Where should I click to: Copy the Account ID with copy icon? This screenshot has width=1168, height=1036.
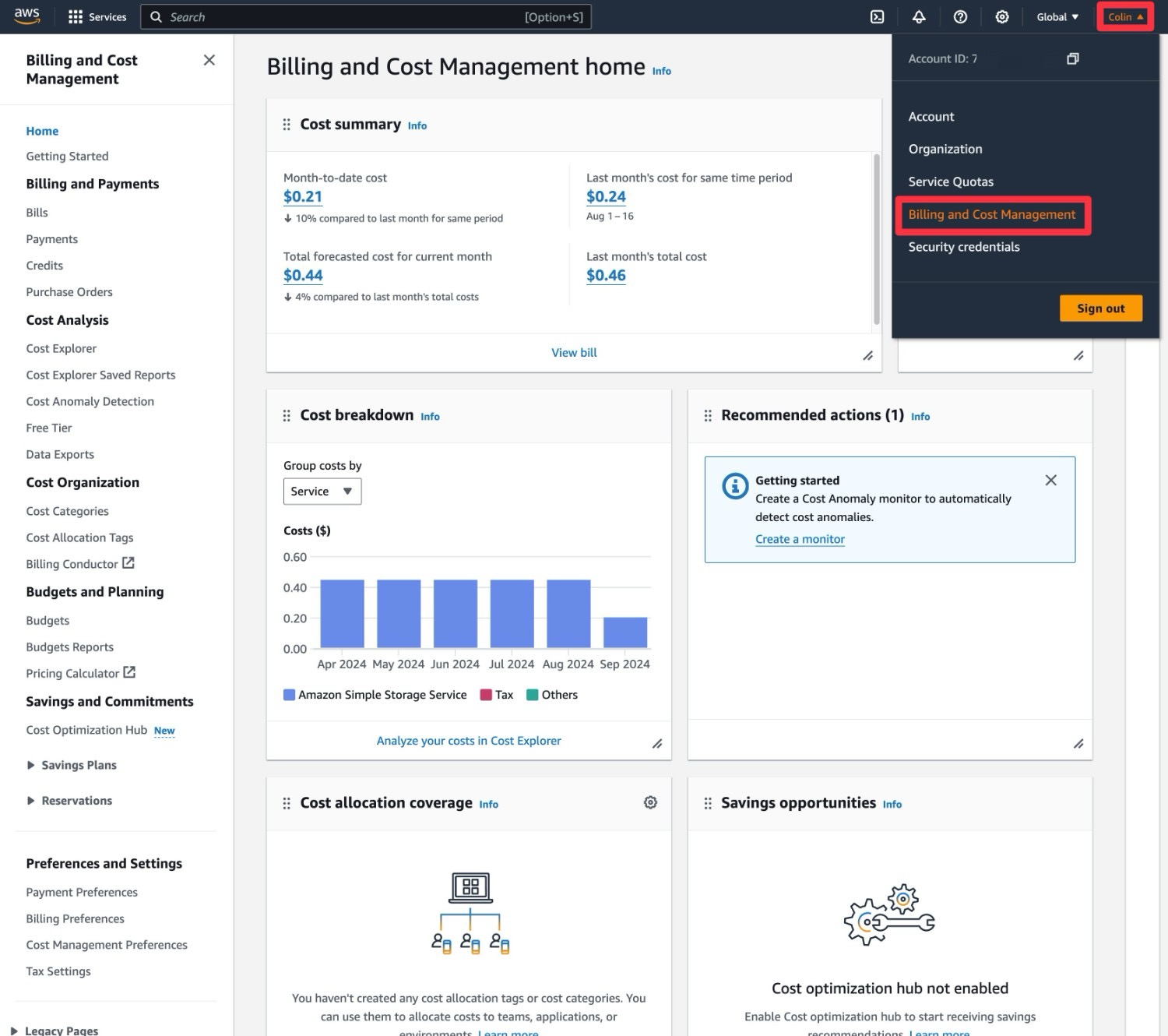[1072, 58]
